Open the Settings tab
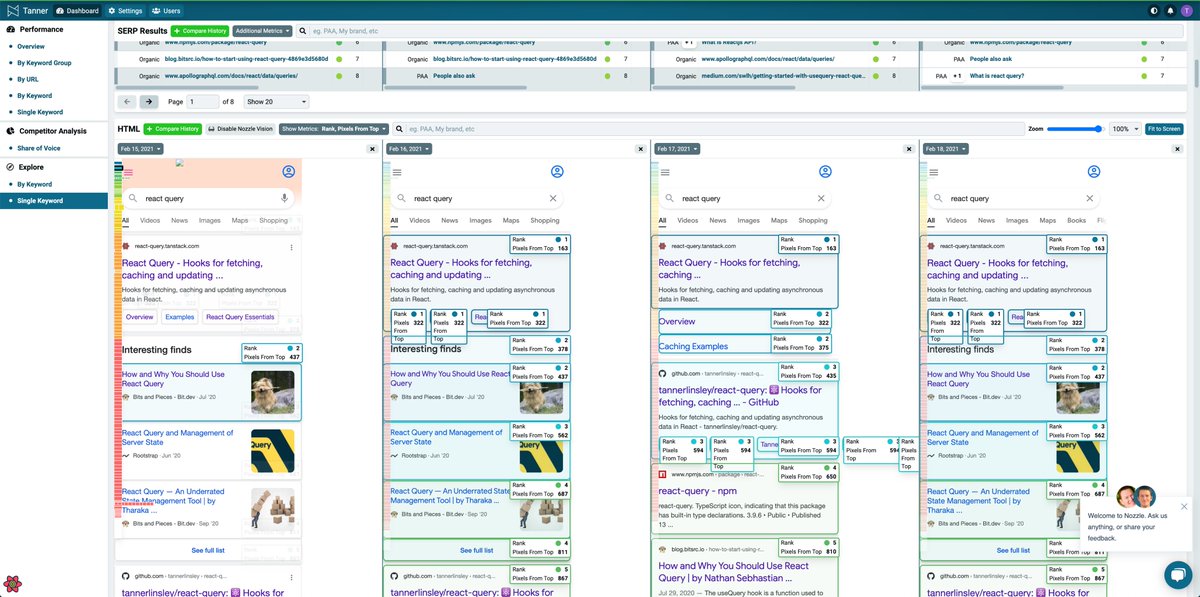1200x597 pixels. coord(125,10)
